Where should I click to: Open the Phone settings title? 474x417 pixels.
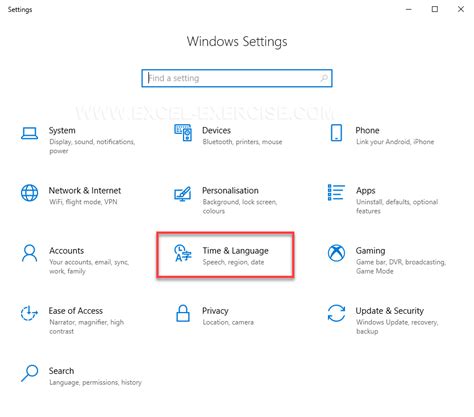point(367,130)
